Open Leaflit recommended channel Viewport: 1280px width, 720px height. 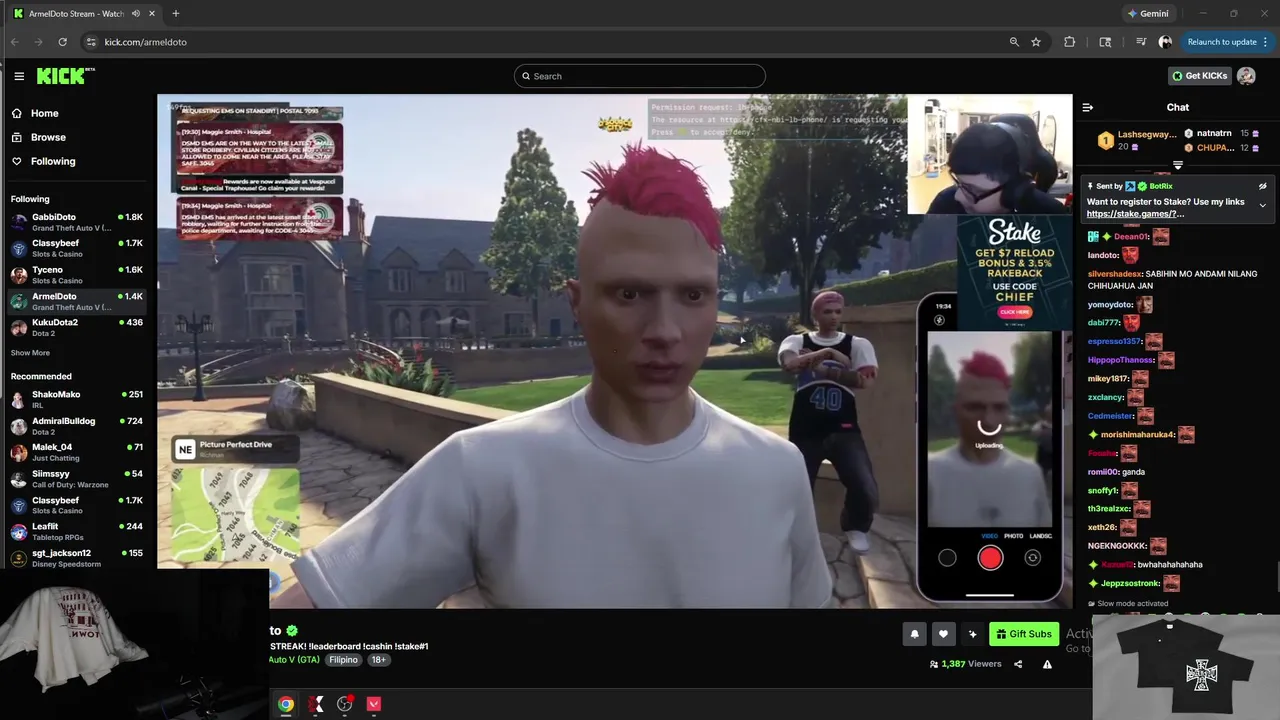point(77,531)
